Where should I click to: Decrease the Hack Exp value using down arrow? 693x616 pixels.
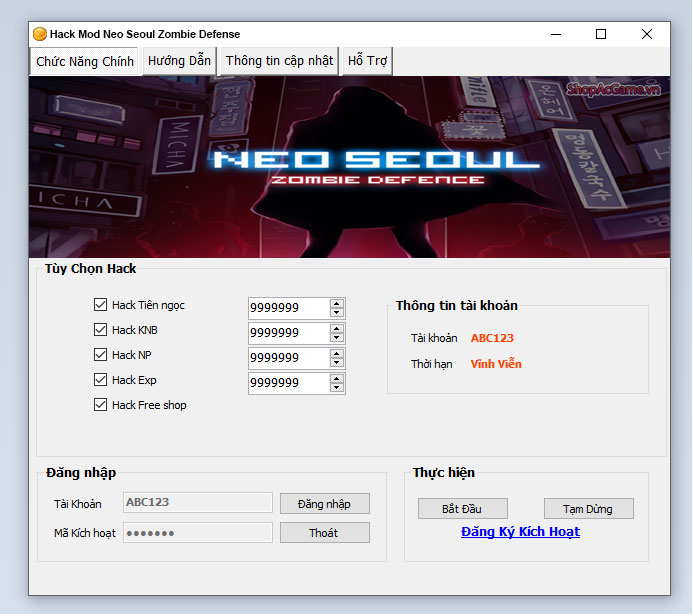(x=337, y=388)
